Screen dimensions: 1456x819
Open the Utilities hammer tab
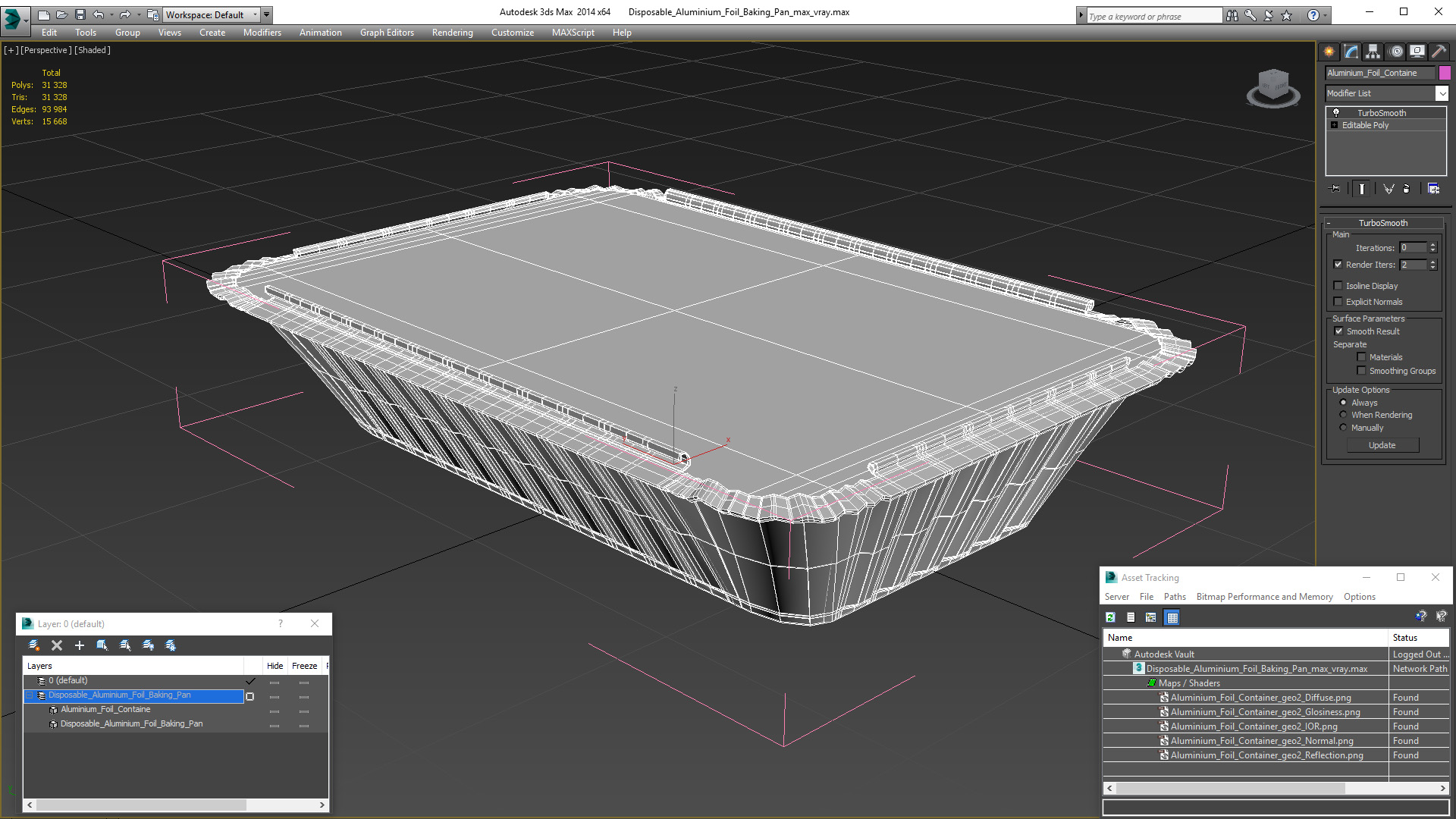tap(1439, 52)
